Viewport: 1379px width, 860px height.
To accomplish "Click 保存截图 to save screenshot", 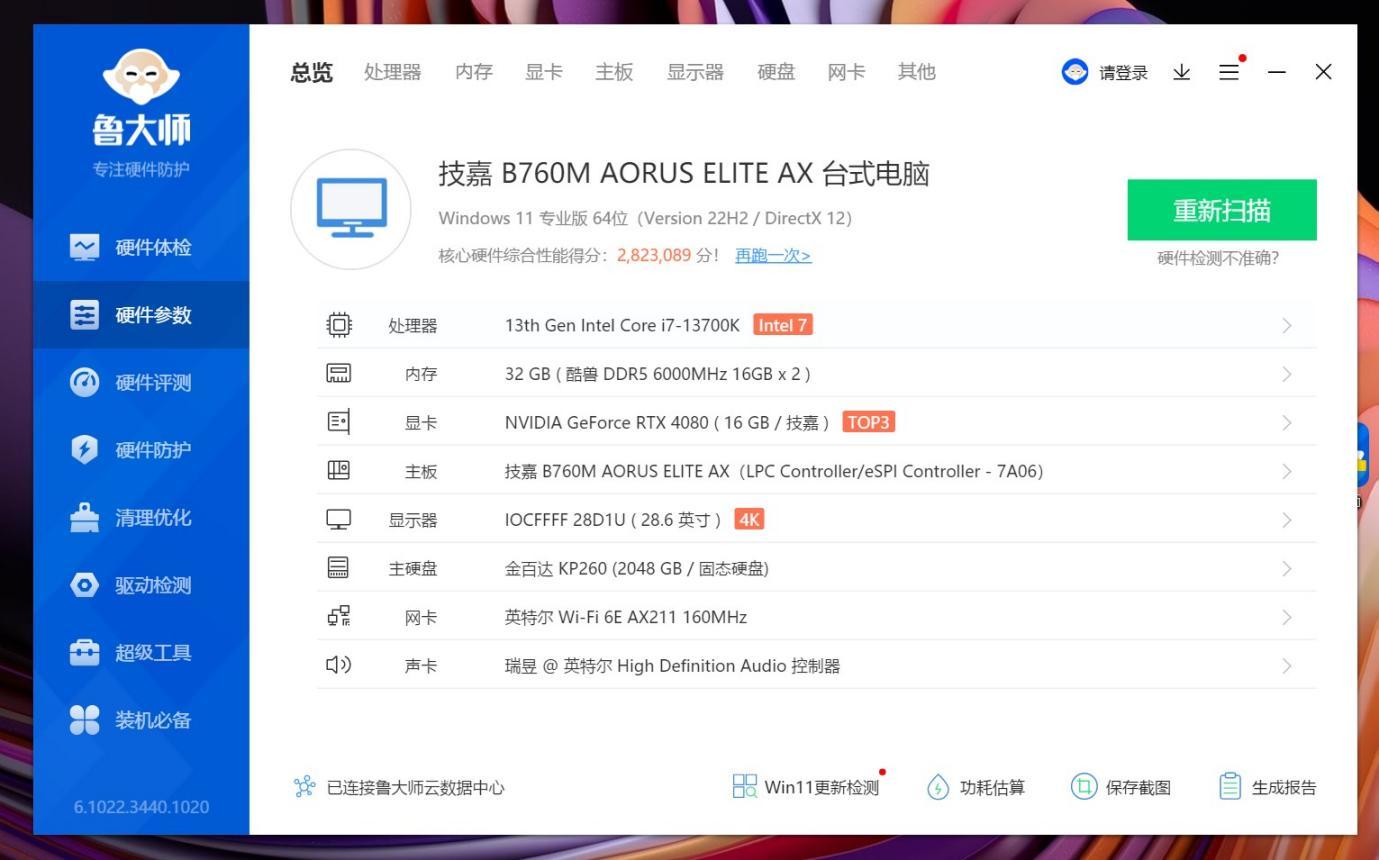I will [x=1121, y=787].
